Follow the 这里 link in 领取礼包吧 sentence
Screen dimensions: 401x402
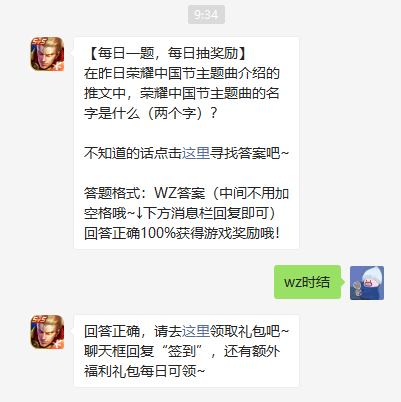(x=196, y=331)
